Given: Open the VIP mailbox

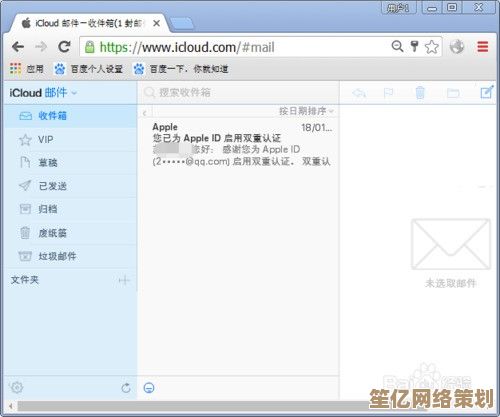Looking at the screenshot, I should 71,139.
